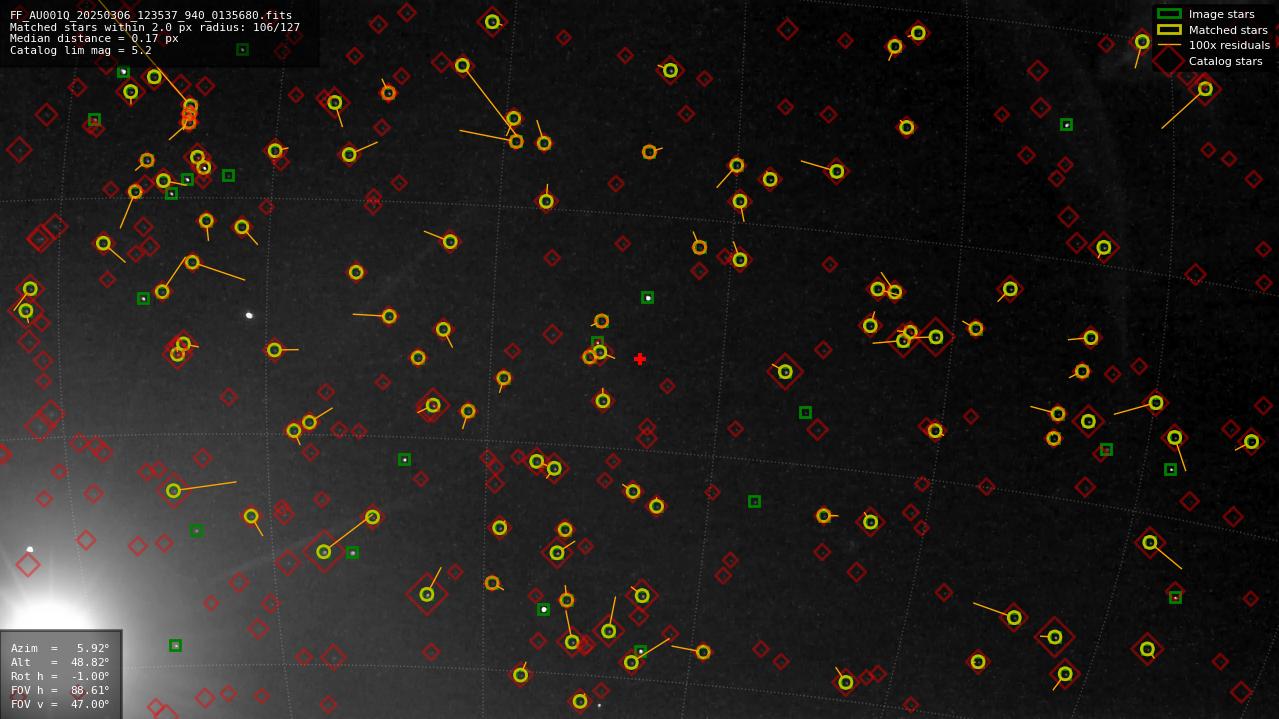Click the orange 100x residuals legend line
The height and width of the screenshot is (719, 1279).
[x=1169, y=45]
